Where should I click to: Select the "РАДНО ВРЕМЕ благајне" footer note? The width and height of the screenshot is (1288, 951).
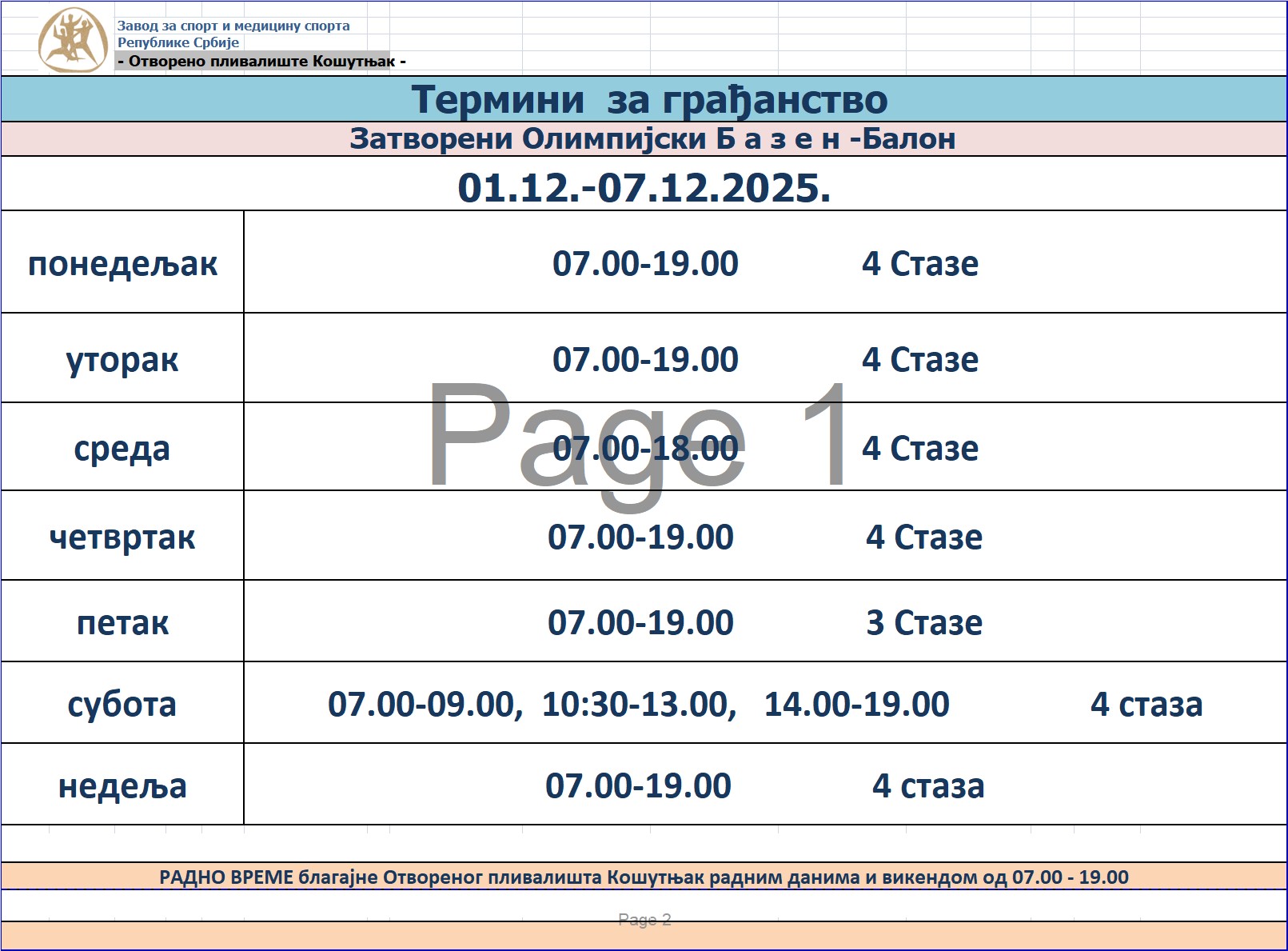point(644,877)
